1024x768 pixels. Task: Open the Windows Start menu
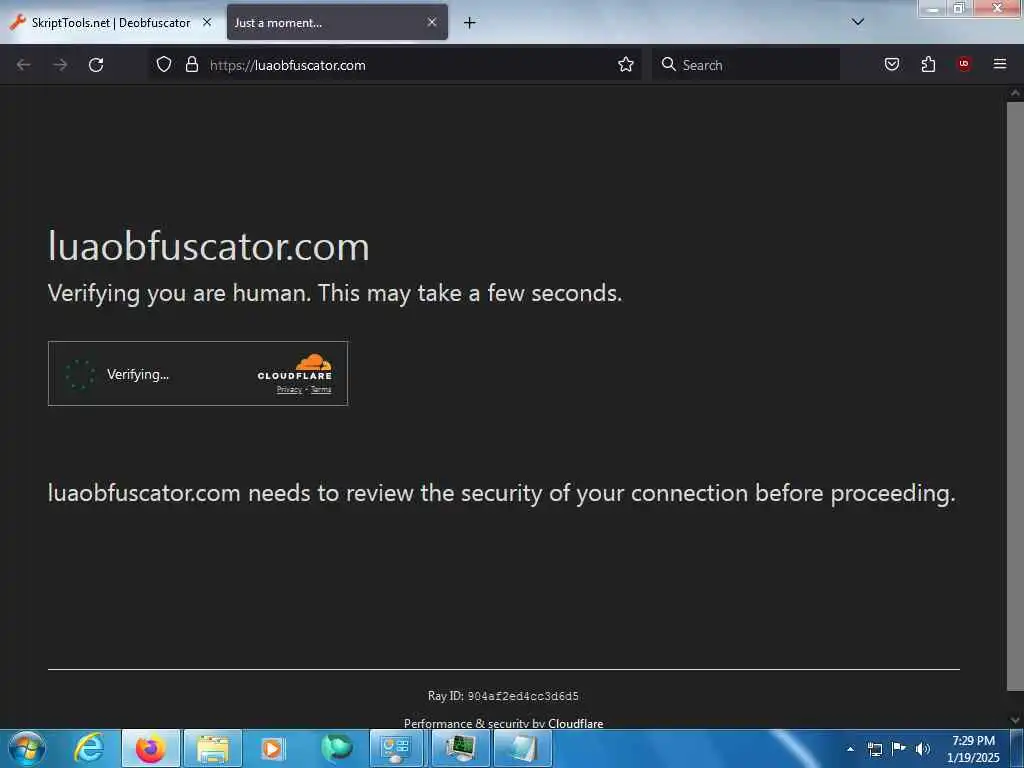[x=27, y=748]
